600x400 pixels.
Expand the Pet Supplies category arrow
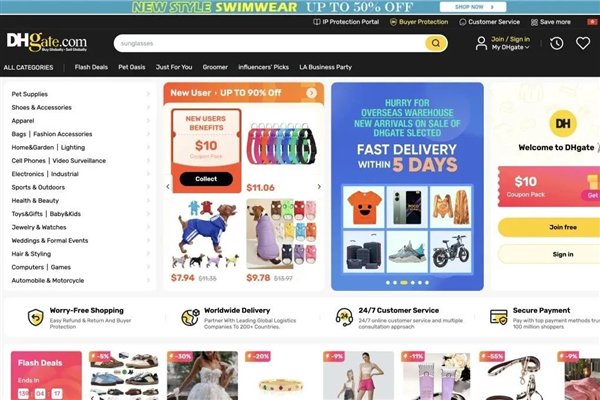[148, 94]
